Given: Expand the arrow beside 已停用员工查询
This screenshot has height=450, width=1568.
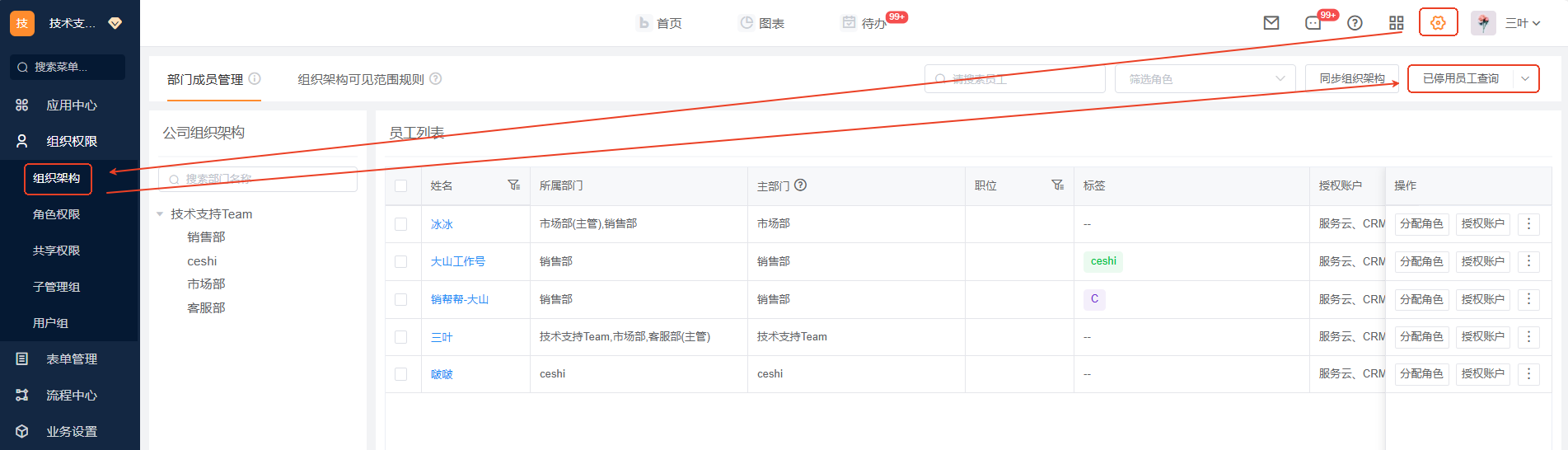Looking at the screenshot, I should (1525, 79).
